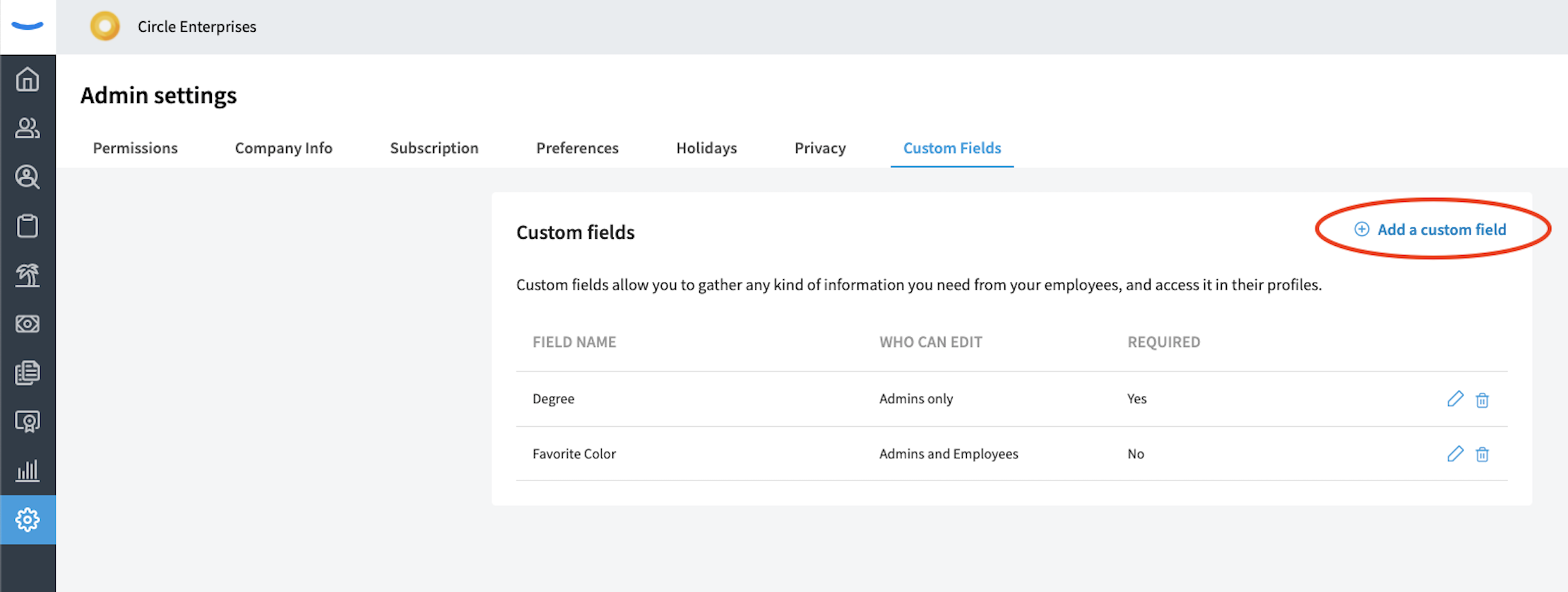1568x592 pixels.
Task: Click the Admins only cell
Action: (x=916, y=398)
